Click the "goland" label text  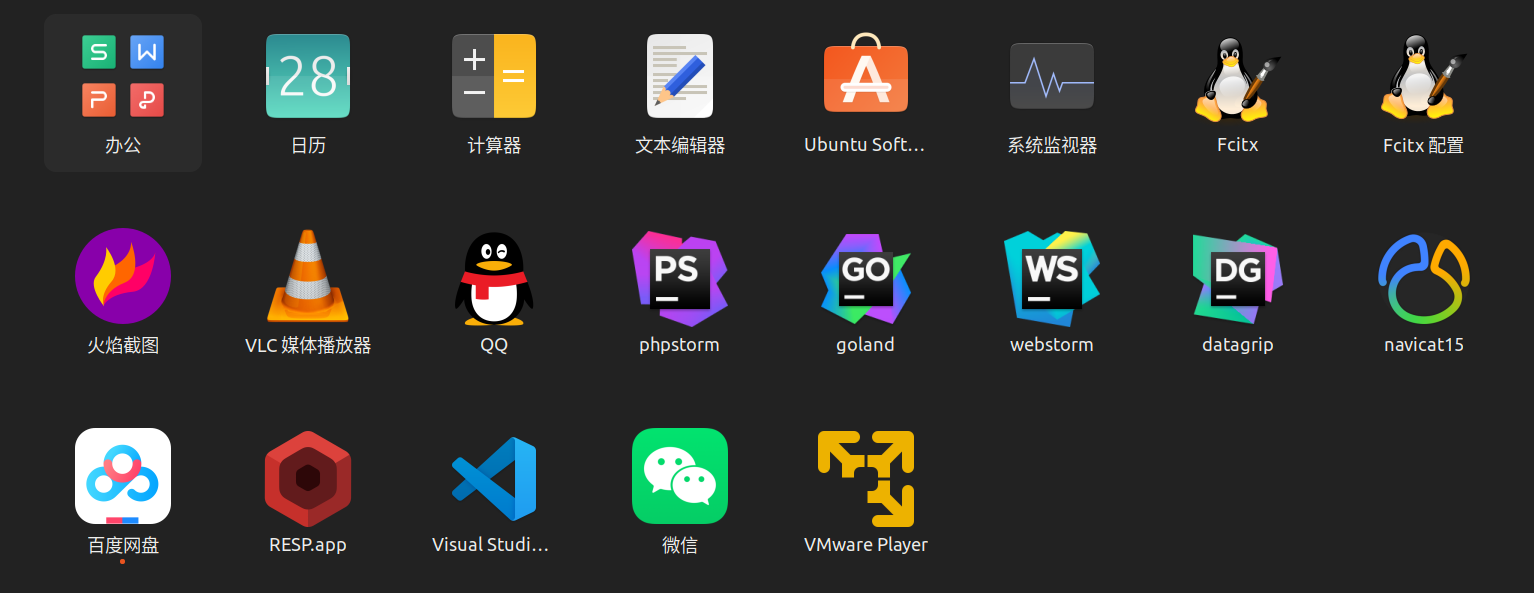(866, 345)
